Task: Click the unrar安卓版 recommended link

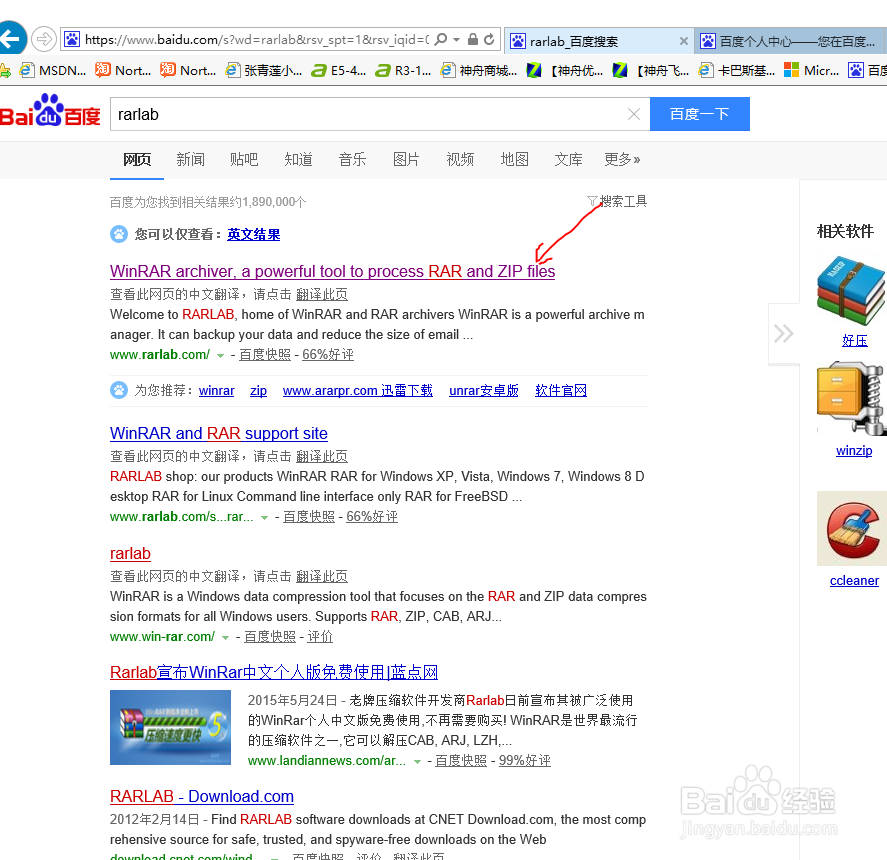Action: (484, 390)
